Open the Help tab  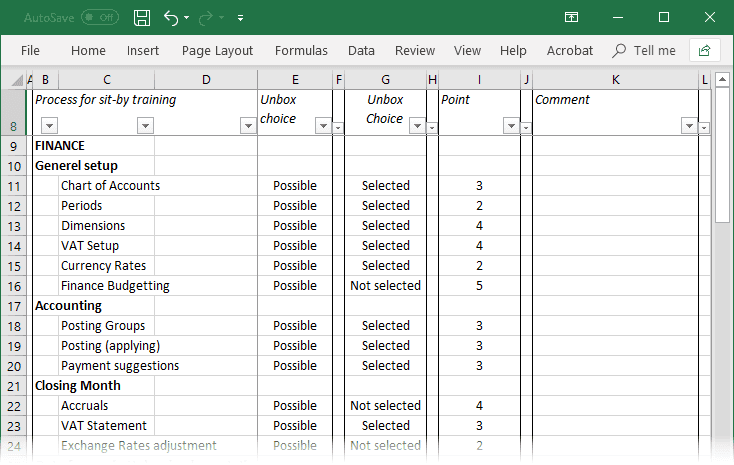(x=513, y=50)
